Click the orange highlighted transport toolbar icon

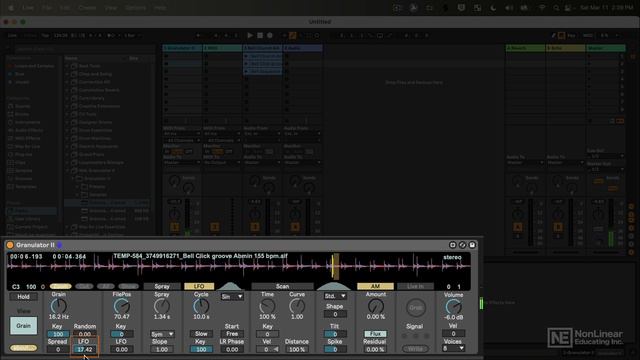[x=293, y=36]
